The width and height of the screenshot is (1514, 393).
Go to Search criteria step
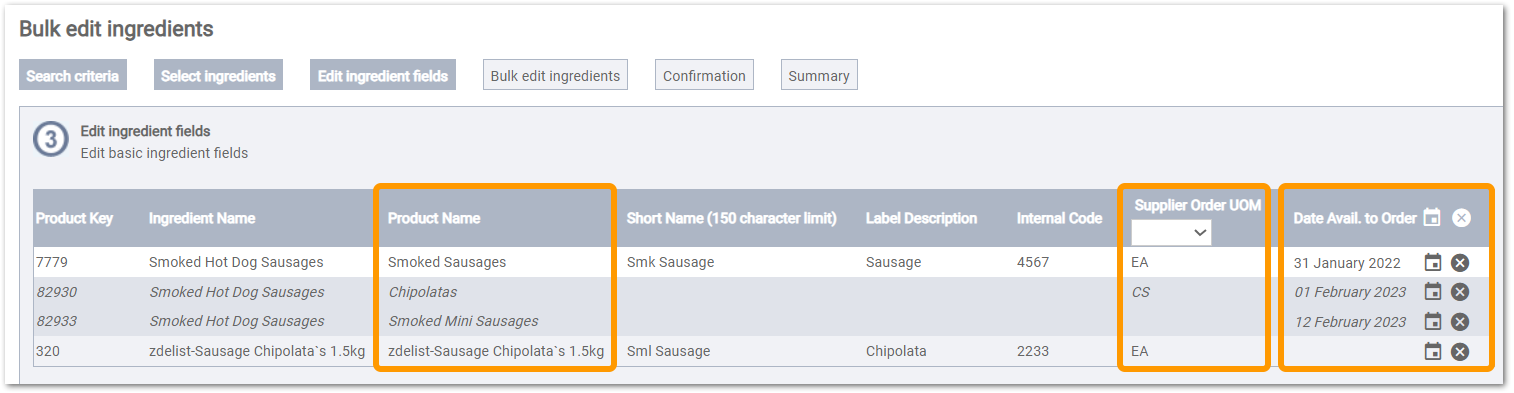pyautogui.click(x=72, y=76)
